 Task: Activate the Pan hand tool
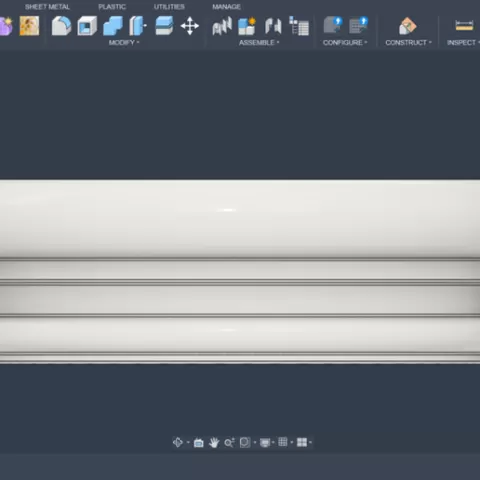[x=214, y=443]
